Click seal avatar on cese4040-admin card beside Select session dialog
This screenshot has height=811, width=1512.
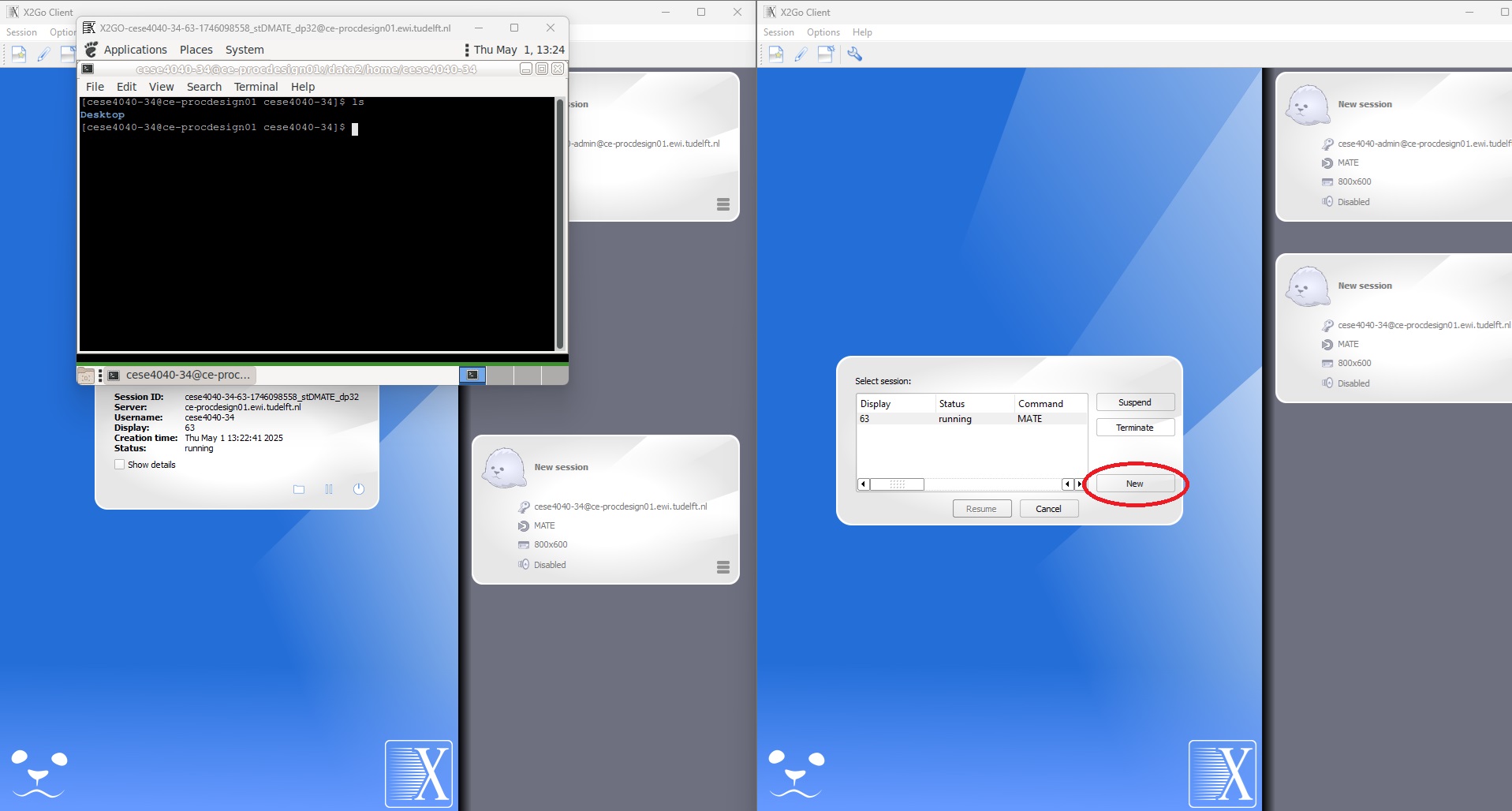pos(1308,105)
